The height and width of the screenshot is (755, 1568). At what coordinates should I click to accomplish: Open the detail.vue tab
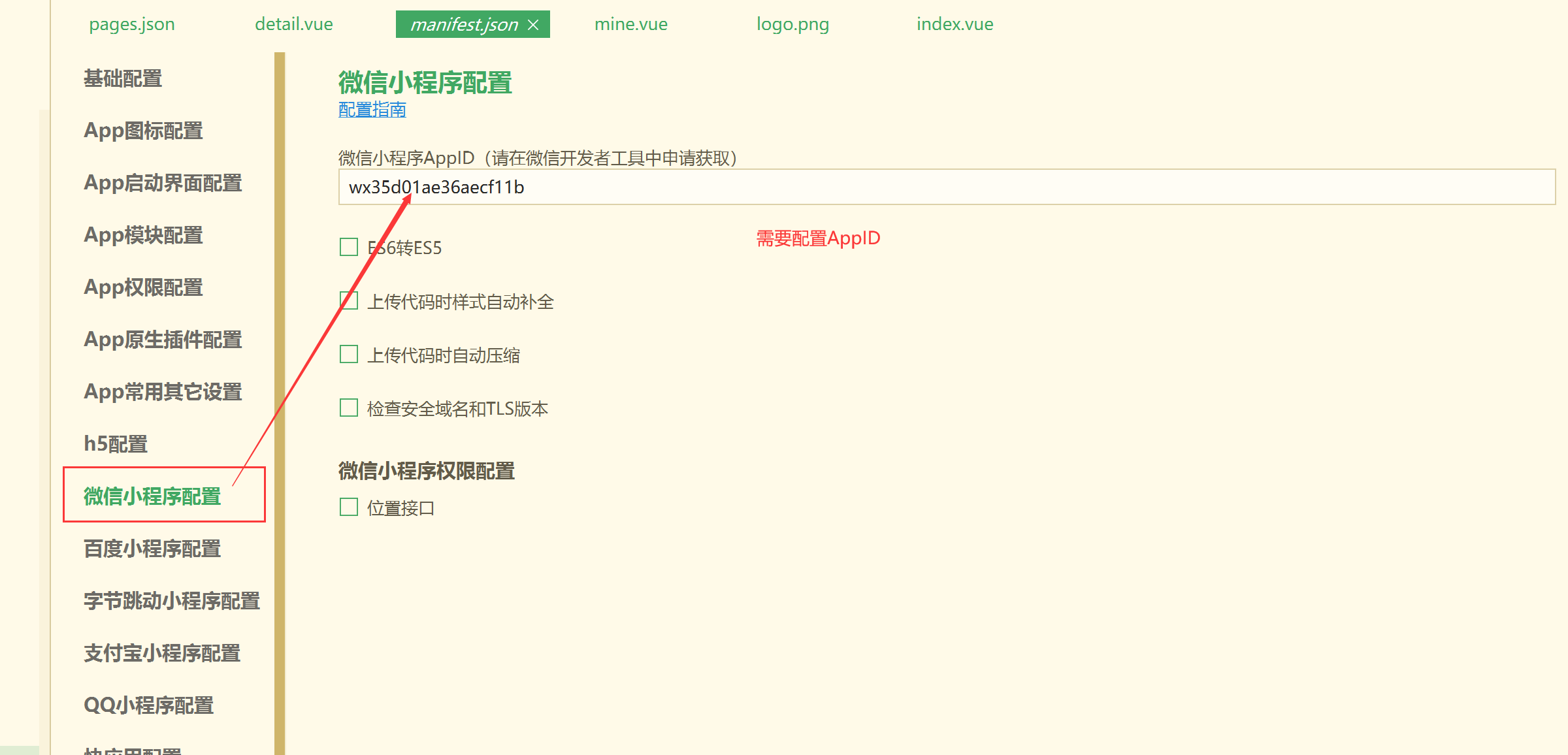point(294,24)
